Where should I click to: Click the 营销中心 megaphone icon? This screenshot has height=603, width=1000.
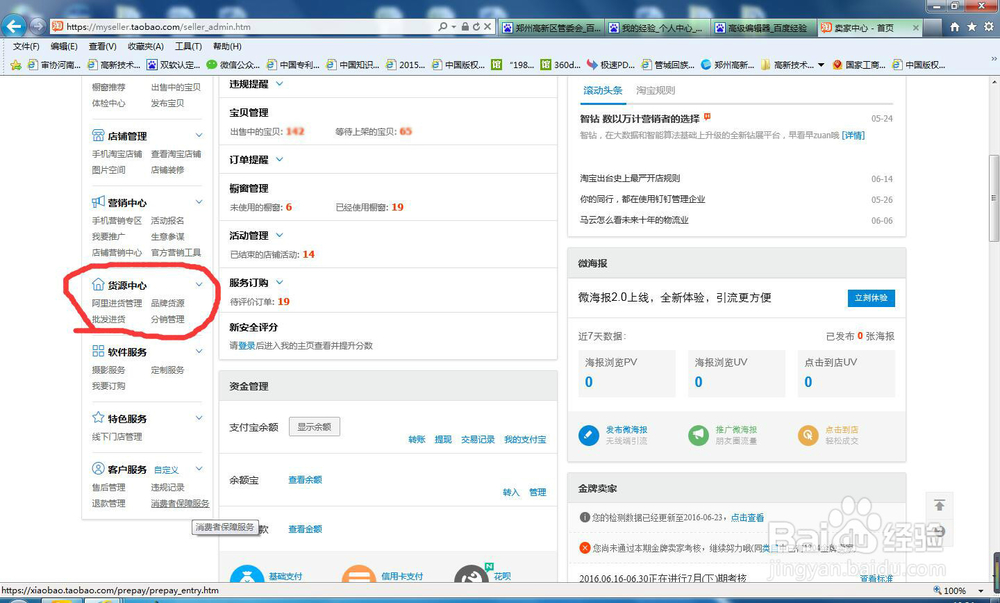pos(98,202)
